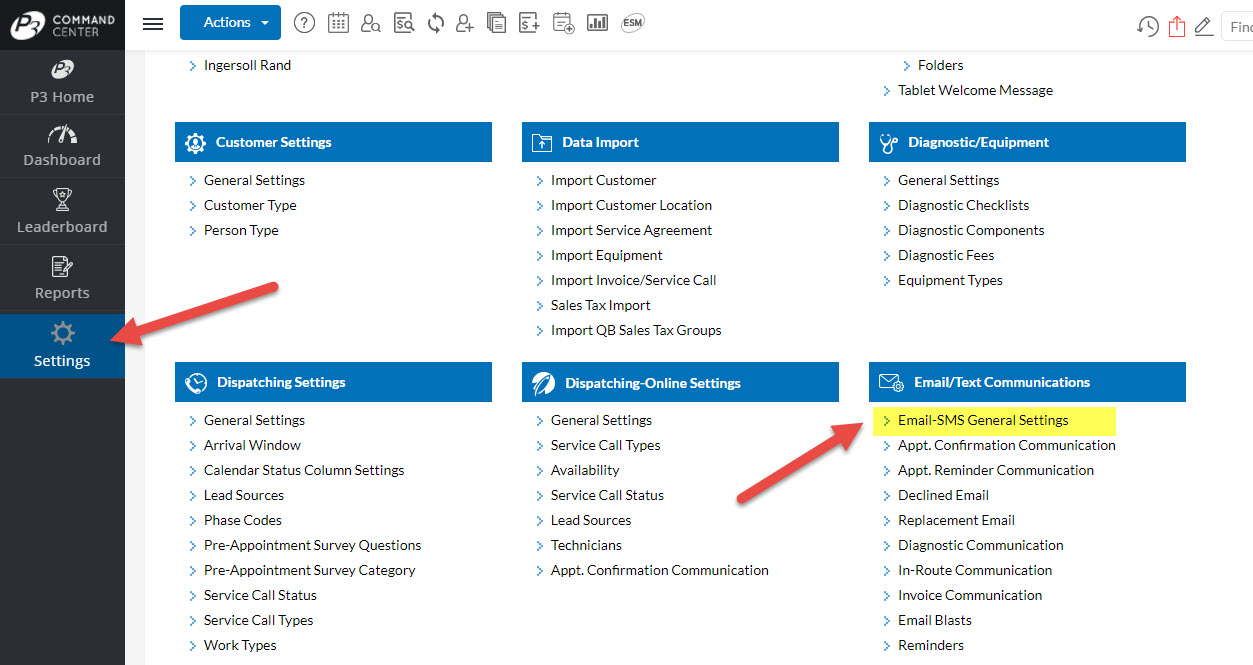Click the red export/share icon
The image size is (1253, 665).
1175,26
